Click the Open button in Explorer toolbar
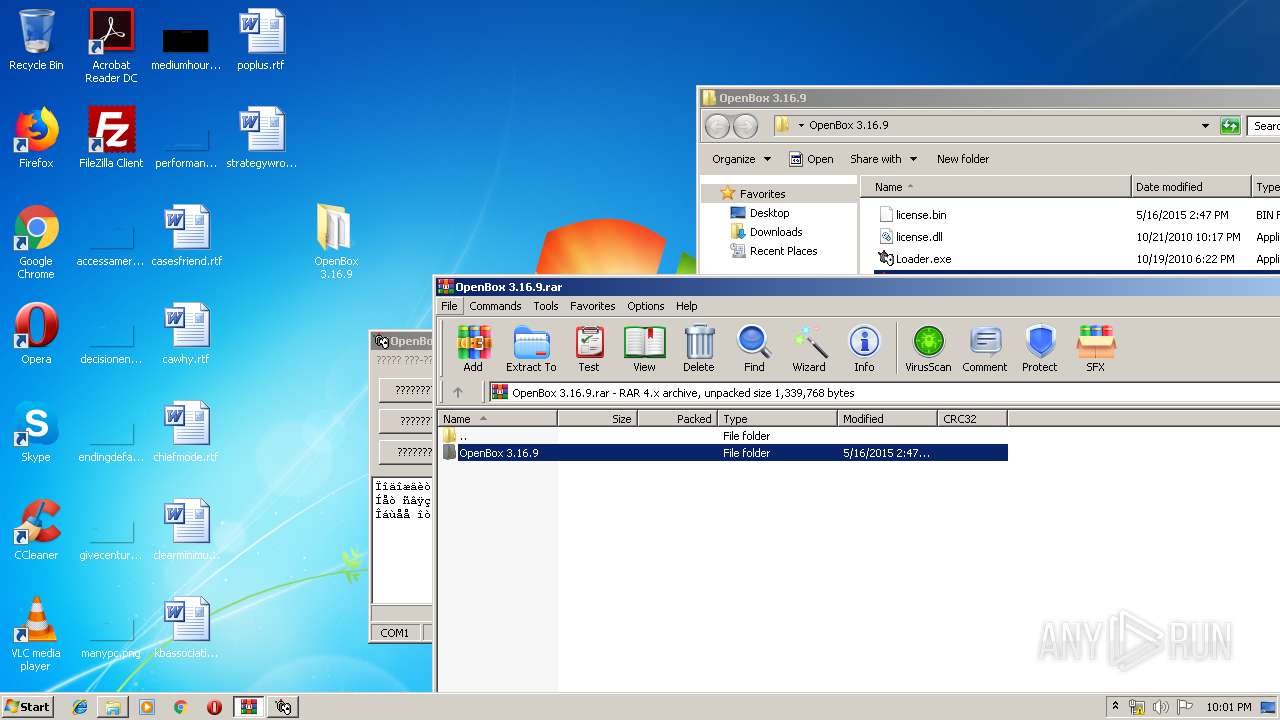The height and width of the screenshot is (720, 1280). [x=811, y=159]
